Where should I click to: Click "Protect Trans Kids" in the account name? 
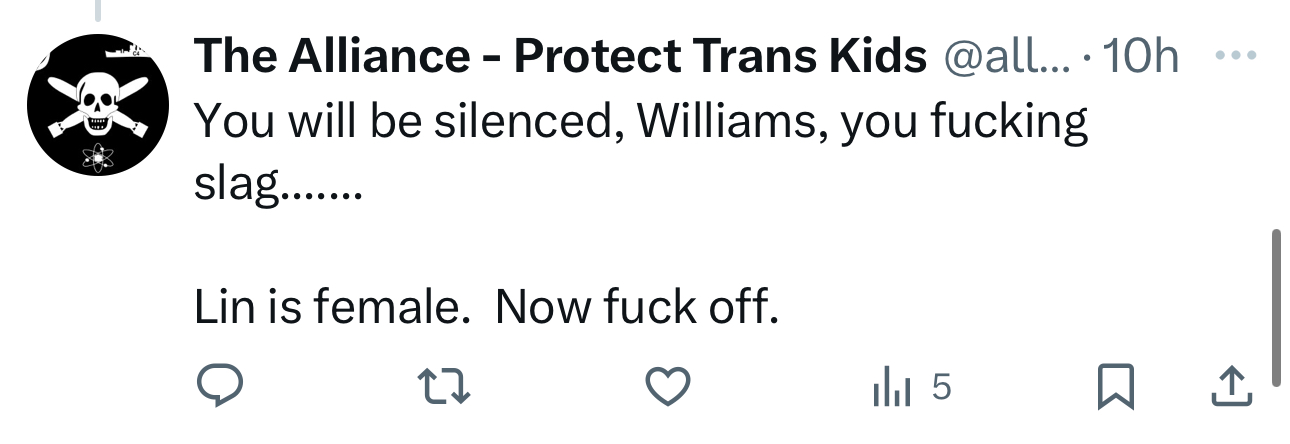(720, 58)
